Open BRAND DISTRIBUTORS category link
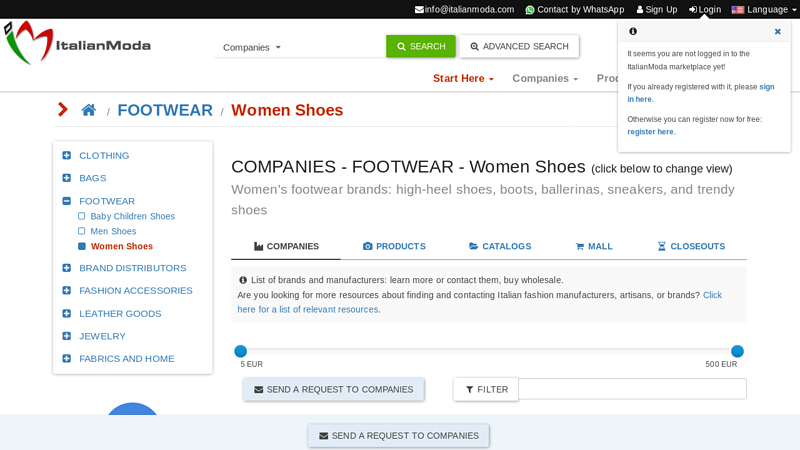The width and height of the screenshot is (800, 450). (133, 268)
